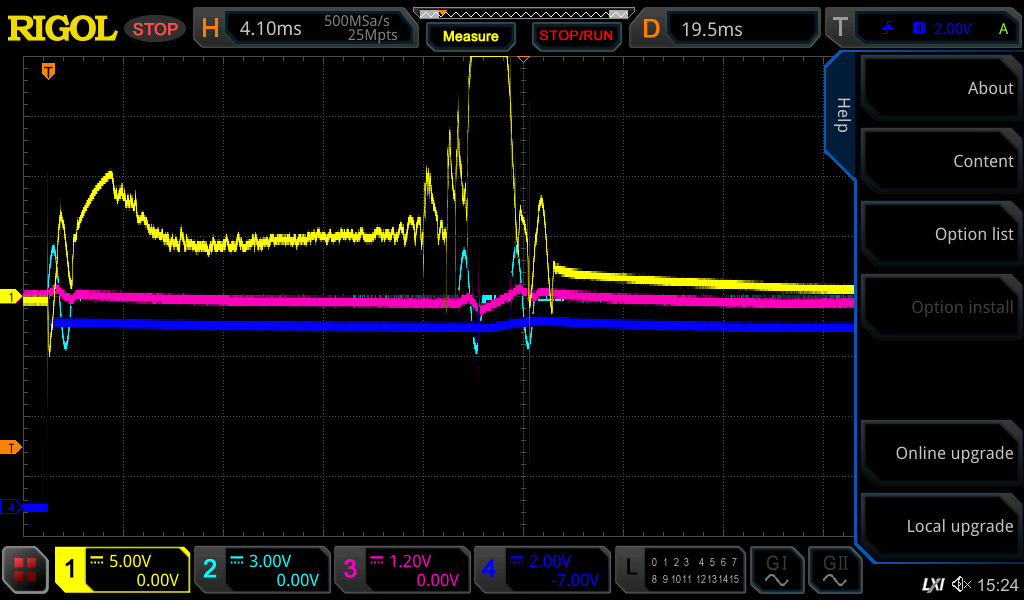Click the L logic analyzer digital channels panel

pos(680,570)
